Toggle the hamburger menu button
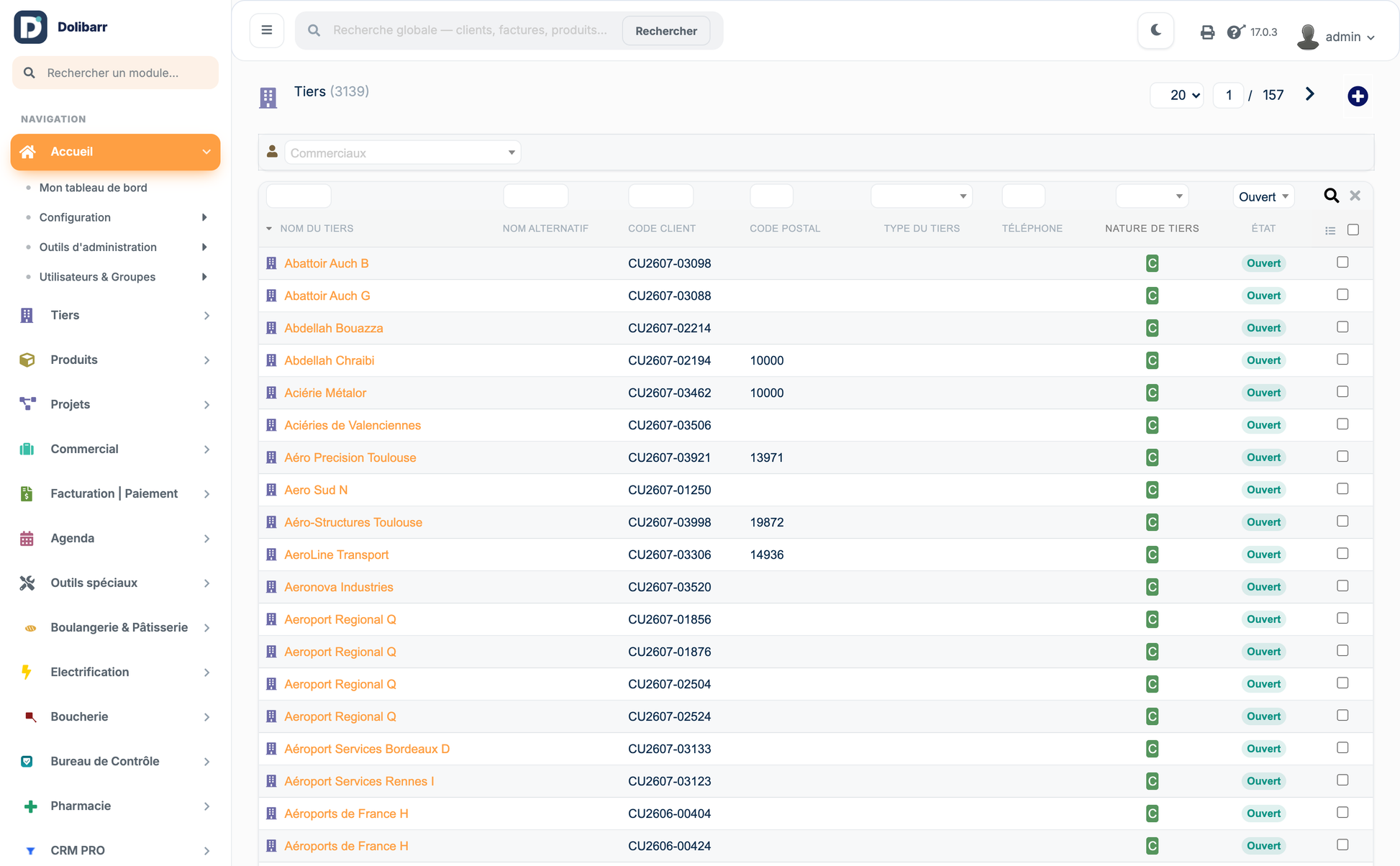The height and width of the screenshot is (866, 1400). (x=267, y=30)
